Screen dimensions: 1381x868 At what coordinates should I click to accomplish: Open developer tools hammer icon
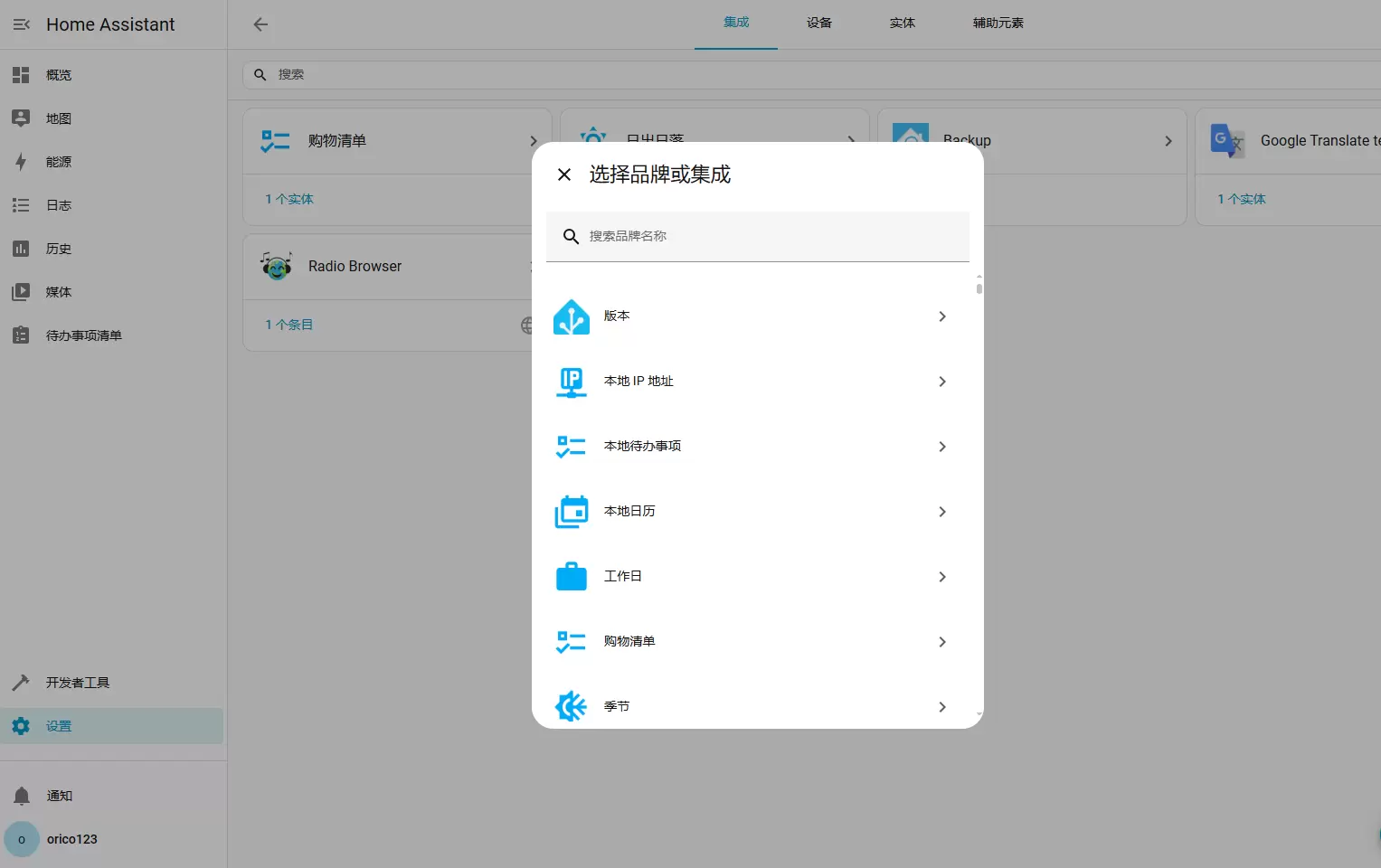click(22, 683)
